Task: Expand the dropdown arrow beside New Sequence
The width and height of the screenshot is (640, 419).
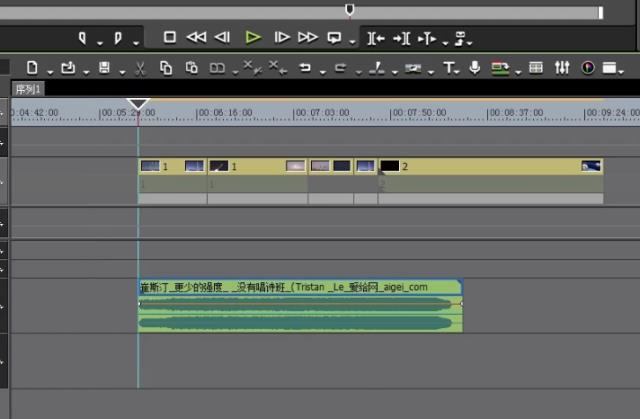Action: [48, 70]
